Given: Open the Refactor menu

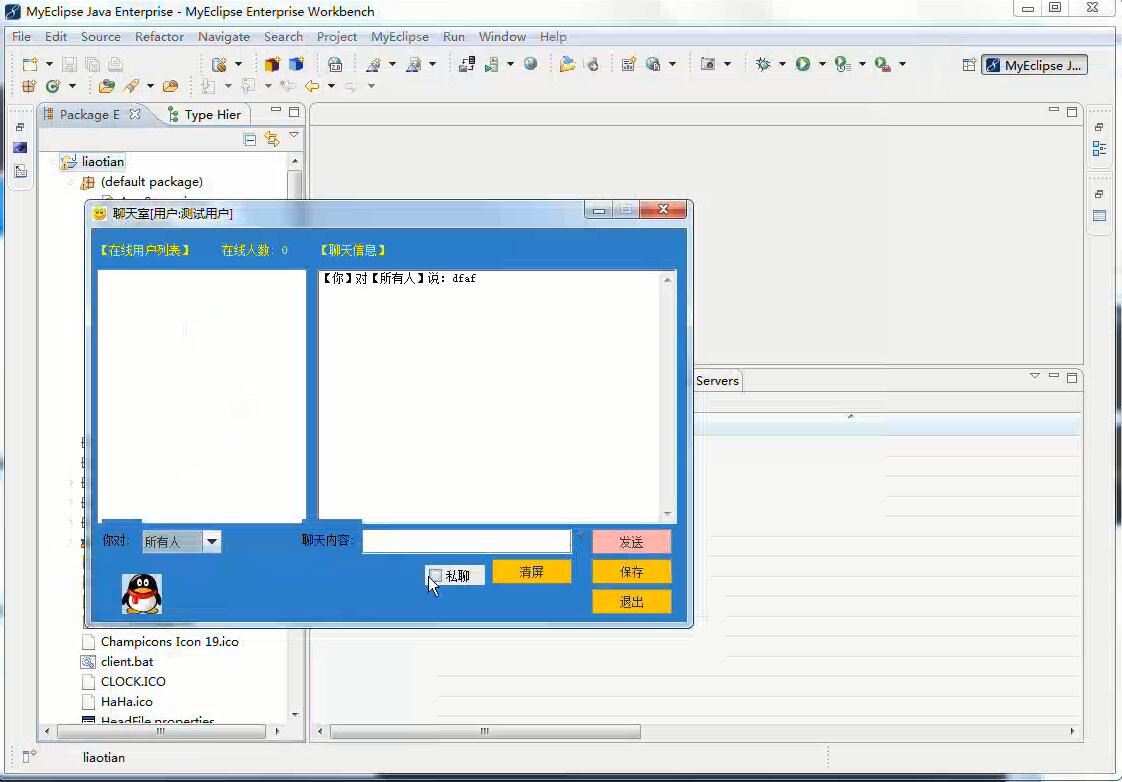Looking at the screenshot, I should pos(160,36).
